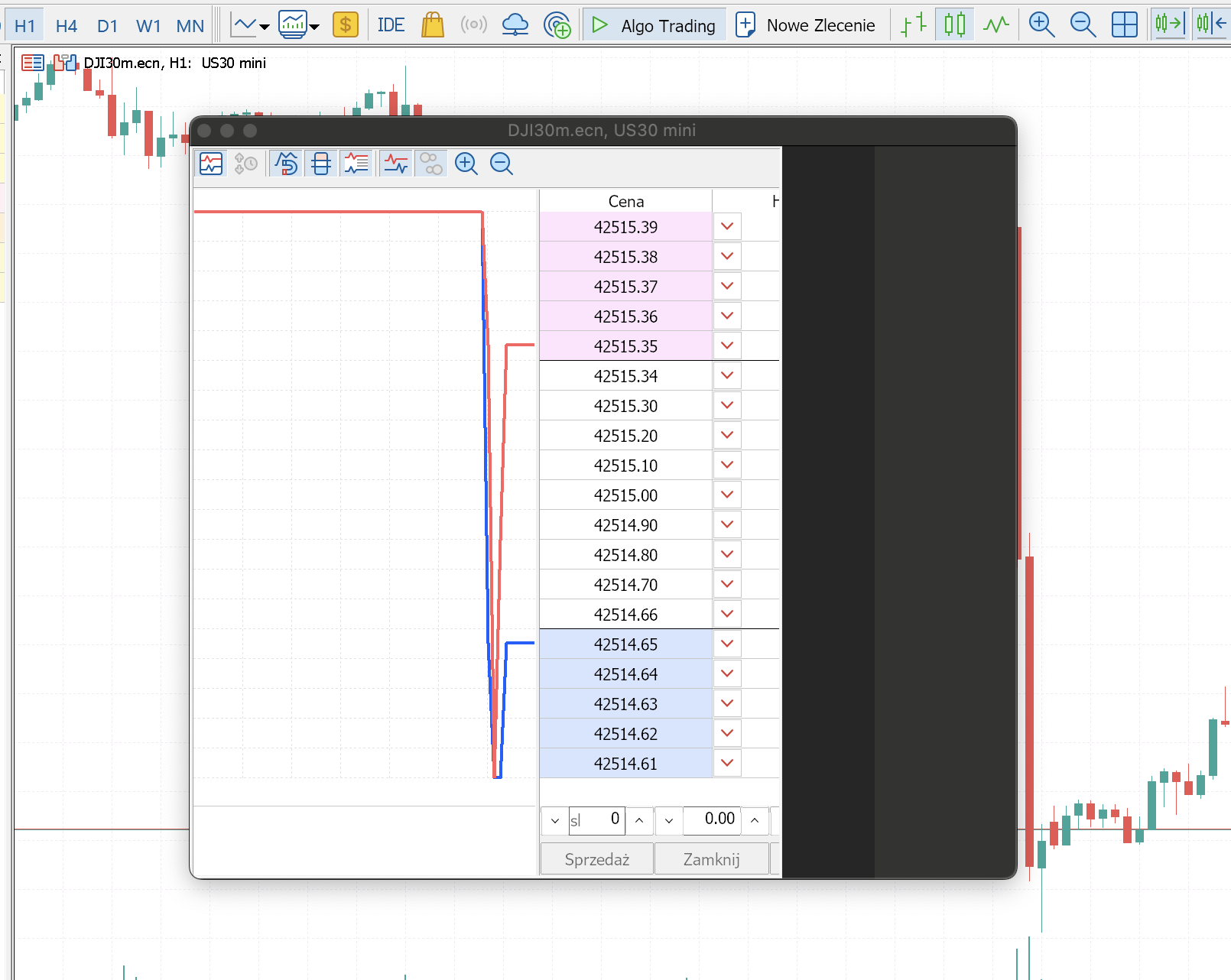Zoom in the Depth of Market tick chart
The image size is (1231, 980).
pos(466,164)
